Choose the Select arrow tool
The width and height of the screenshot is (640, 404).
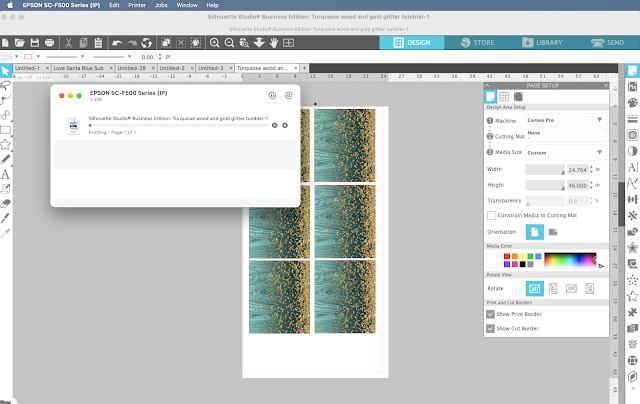click(5, 71)
